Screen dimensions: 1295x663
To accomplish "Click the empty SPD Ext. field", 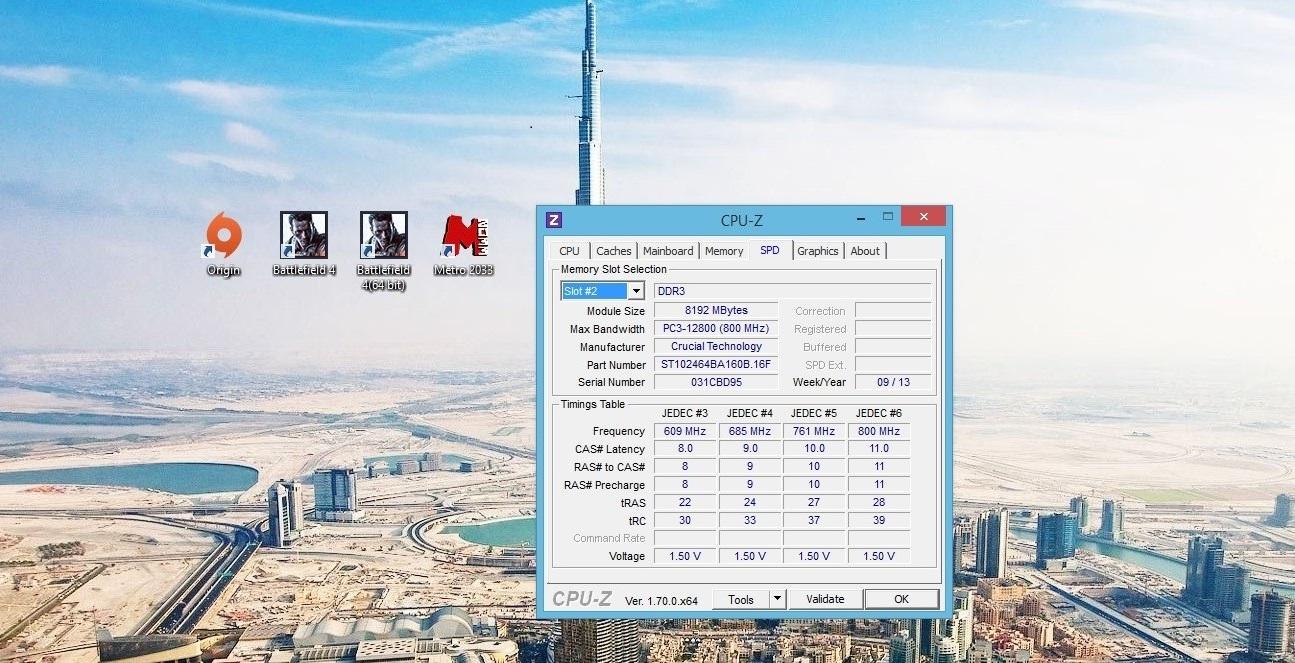I will tap(893, 365).
